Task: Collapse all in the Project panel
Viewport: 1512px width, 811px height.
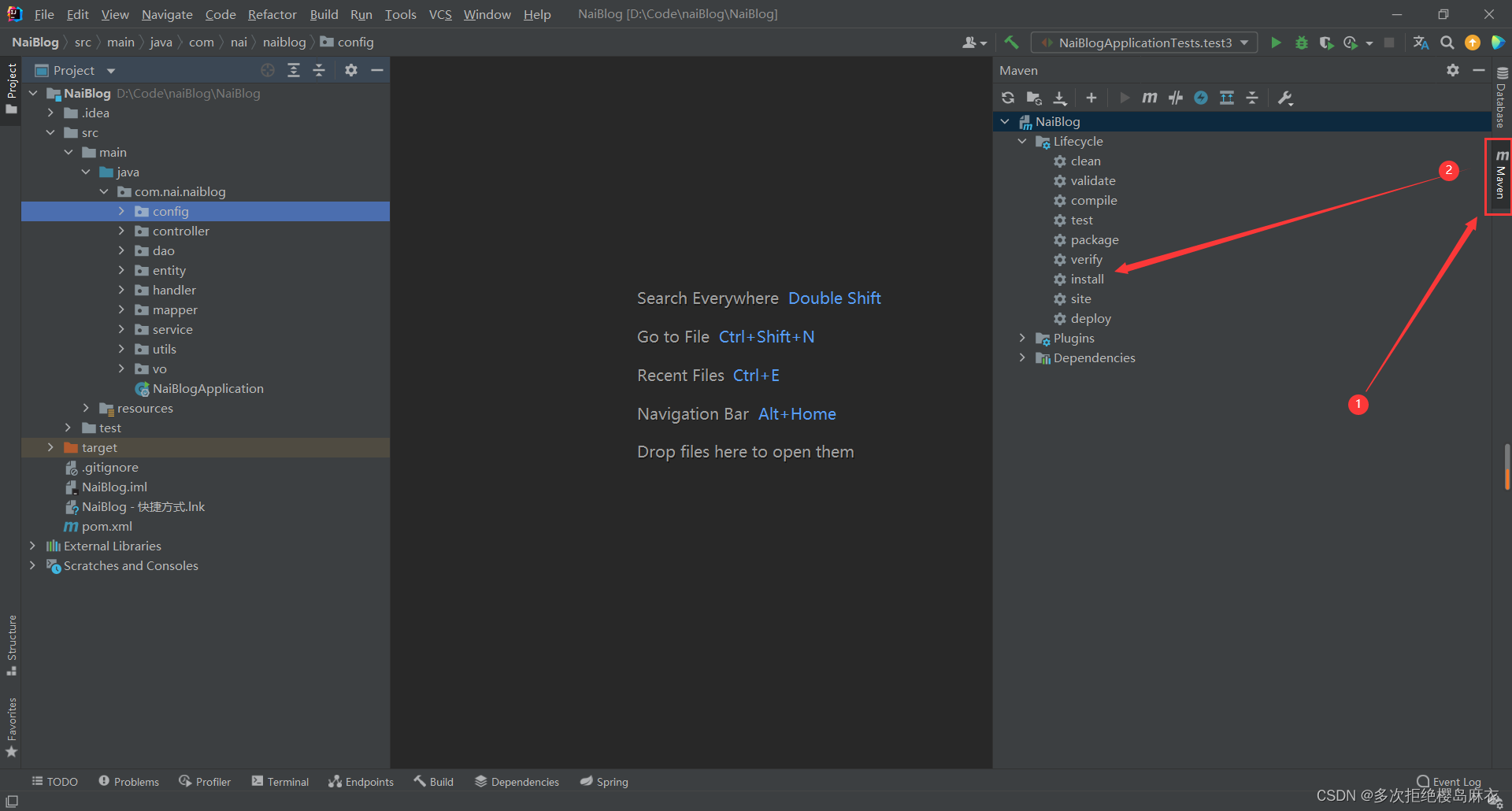Action: pyautogui.click(x=319, y=70)
